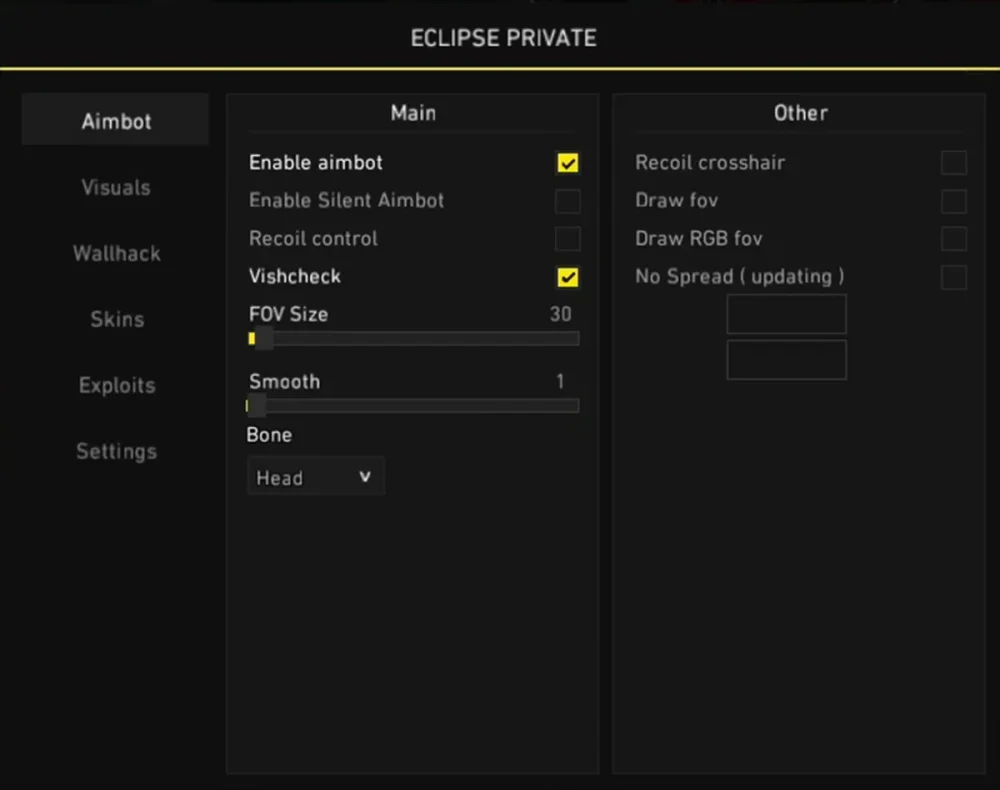Image resolution: width=1000 pixels, height=790 pixels.
Task: Open the Wallhack section
Action: [x=116, y=253]
